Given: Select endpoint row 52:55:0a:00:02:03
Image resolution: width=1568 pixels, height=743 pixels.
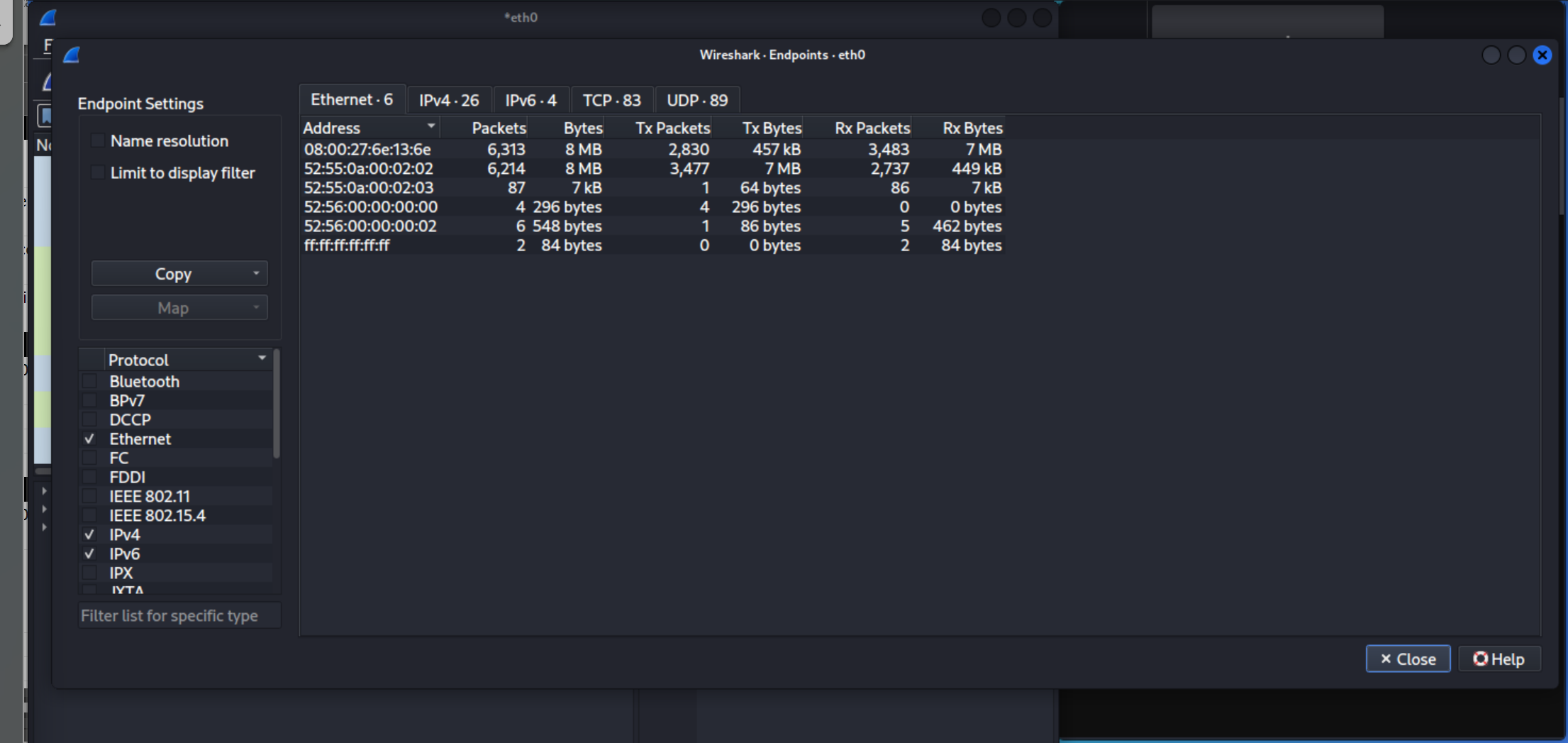Looking at the screenshot, I should 652,187.
